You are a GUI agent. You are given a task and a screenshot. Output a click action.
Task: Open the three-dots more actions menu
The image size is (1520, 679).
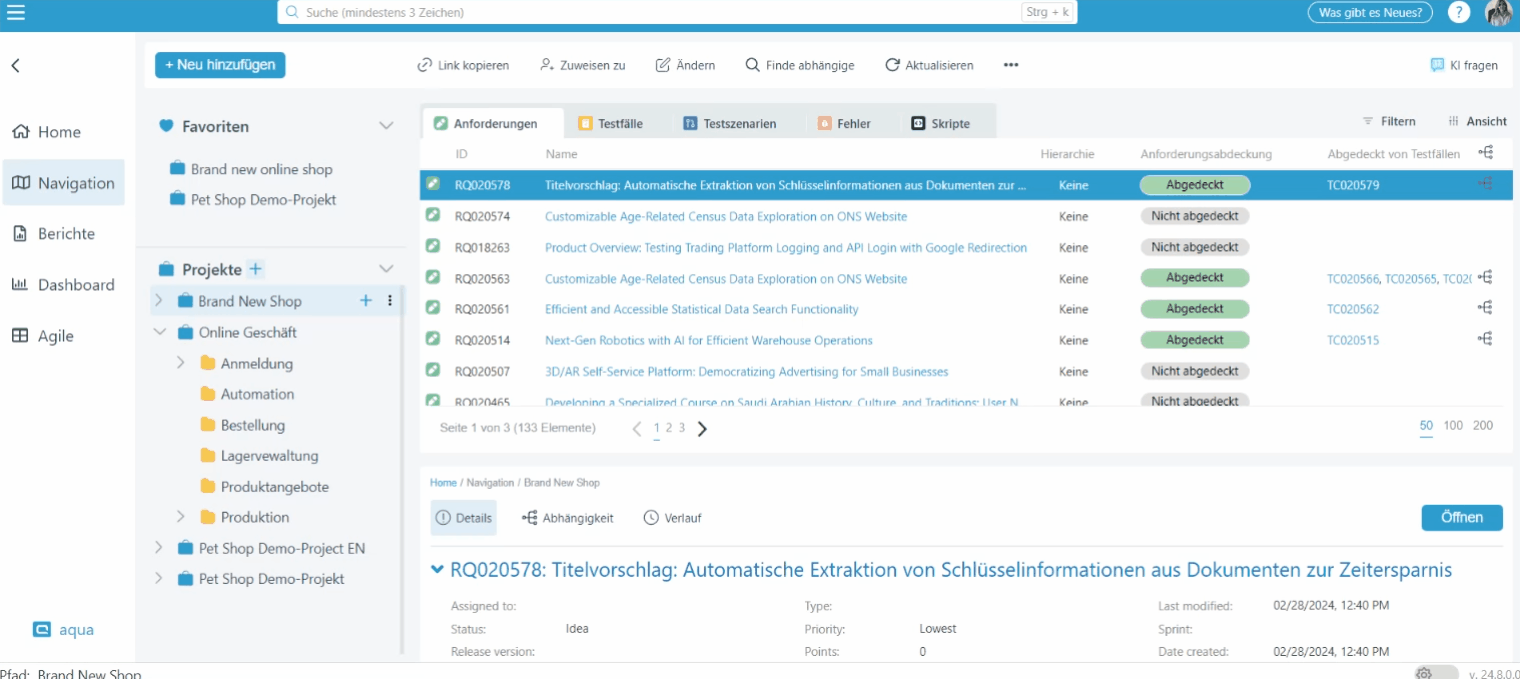click(x=1011, y=65)
